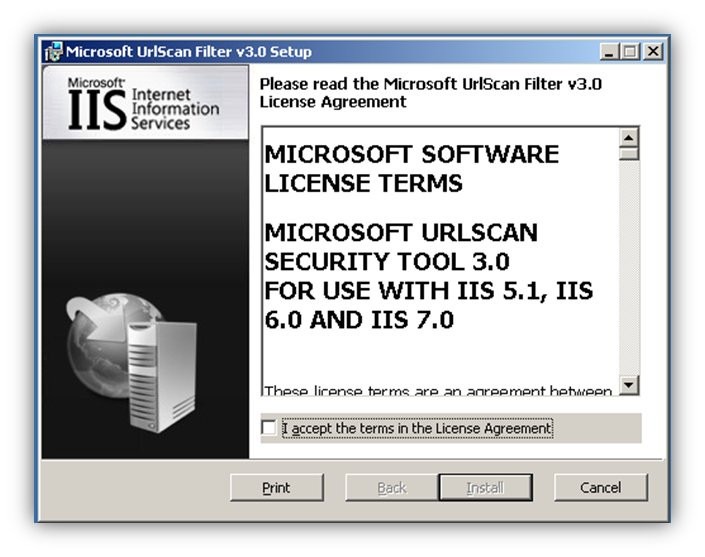This screenshot has height=557, width=705.
Task: Click the globe and server graphic
Action: click(132, 362)
